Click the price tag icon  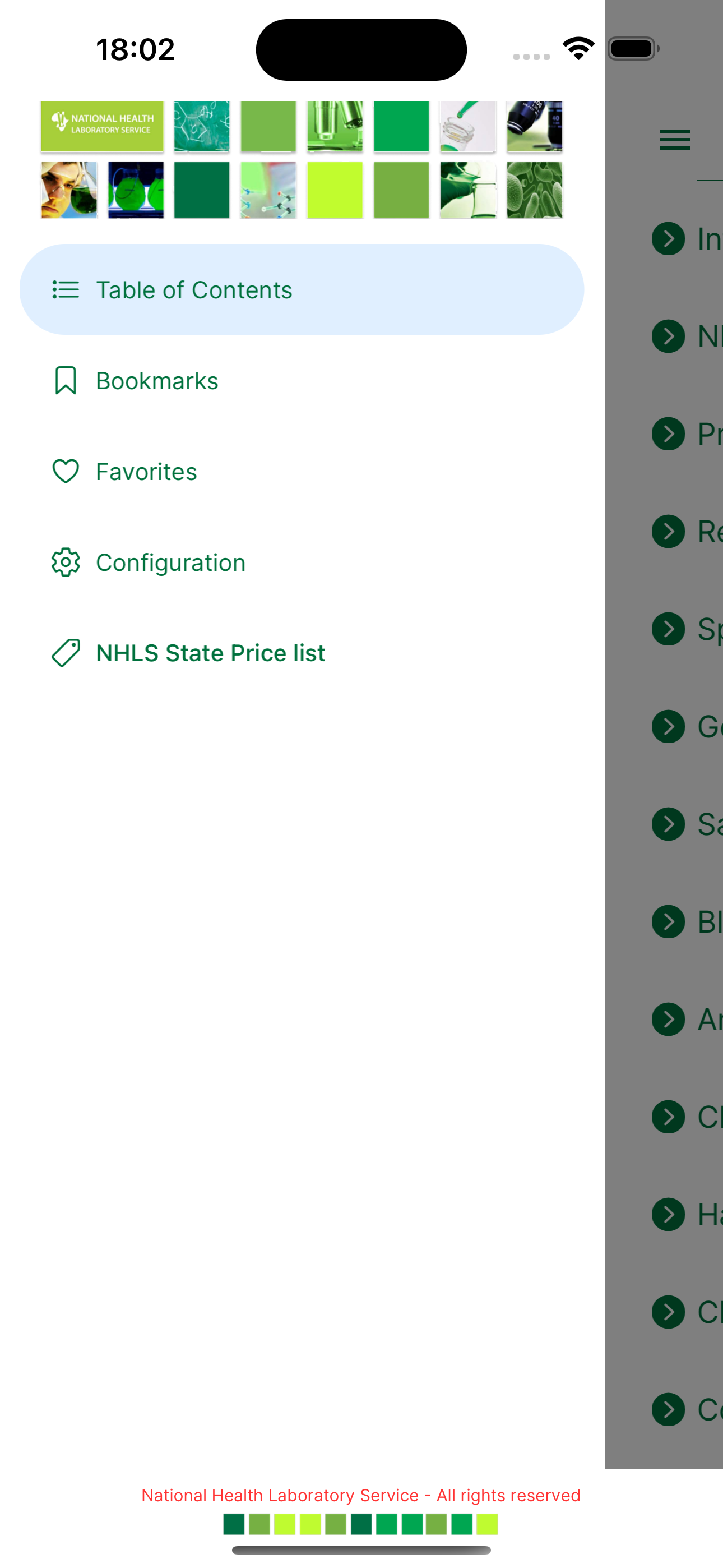(66, 653)
